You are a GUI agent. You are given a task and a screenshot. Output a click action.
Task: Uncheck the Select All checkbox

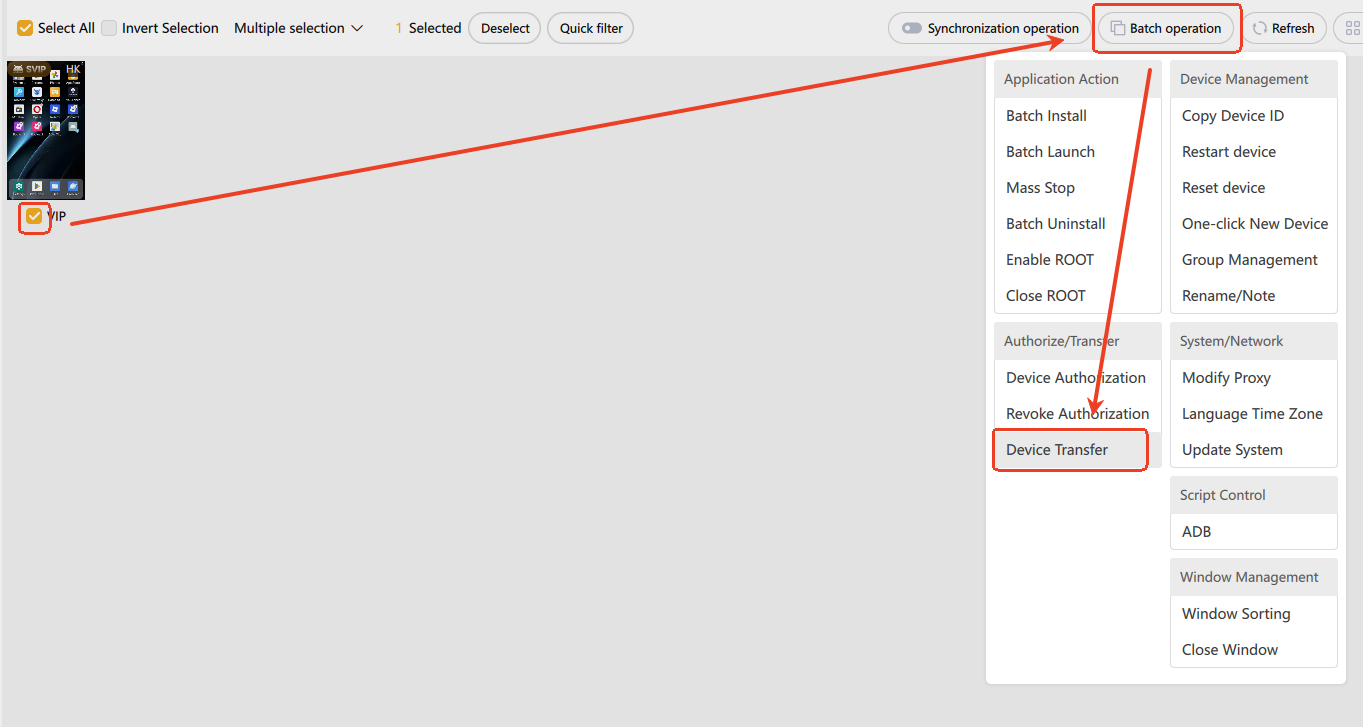(25, 28)
